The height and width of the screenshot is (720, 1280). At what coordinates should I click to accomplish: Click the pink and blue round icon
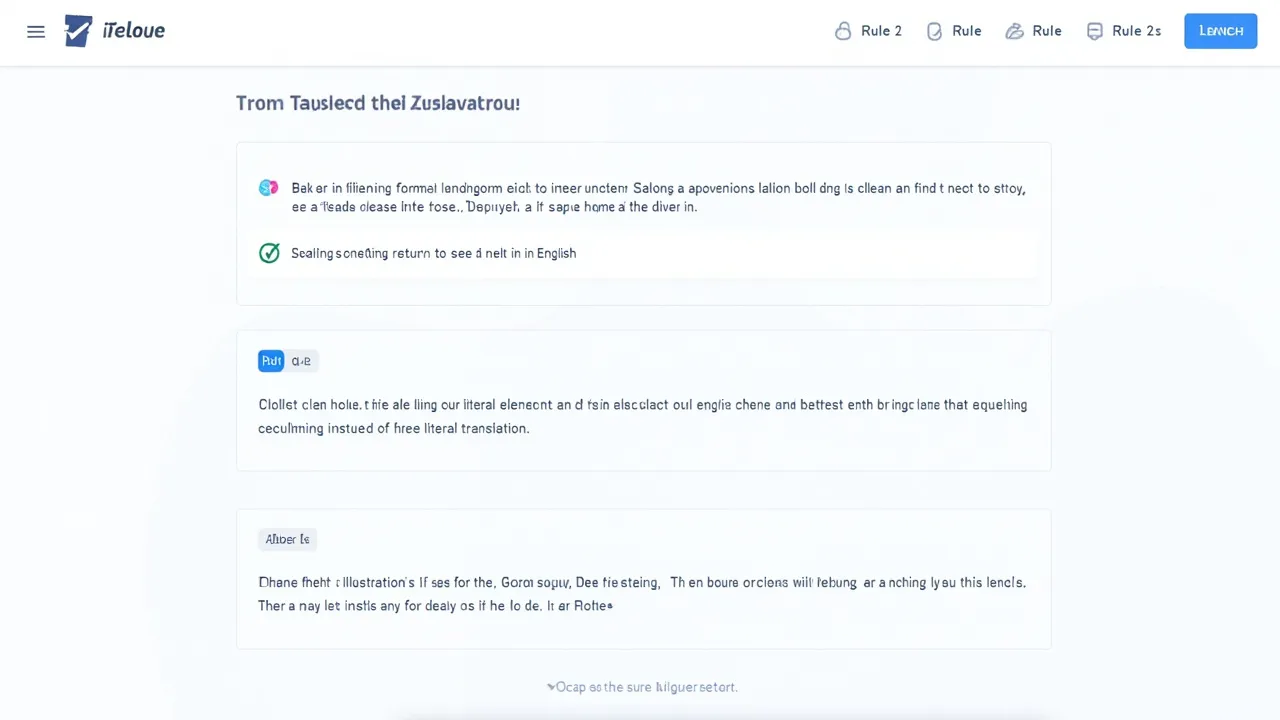pyautogui.click(x=268, y=187)
